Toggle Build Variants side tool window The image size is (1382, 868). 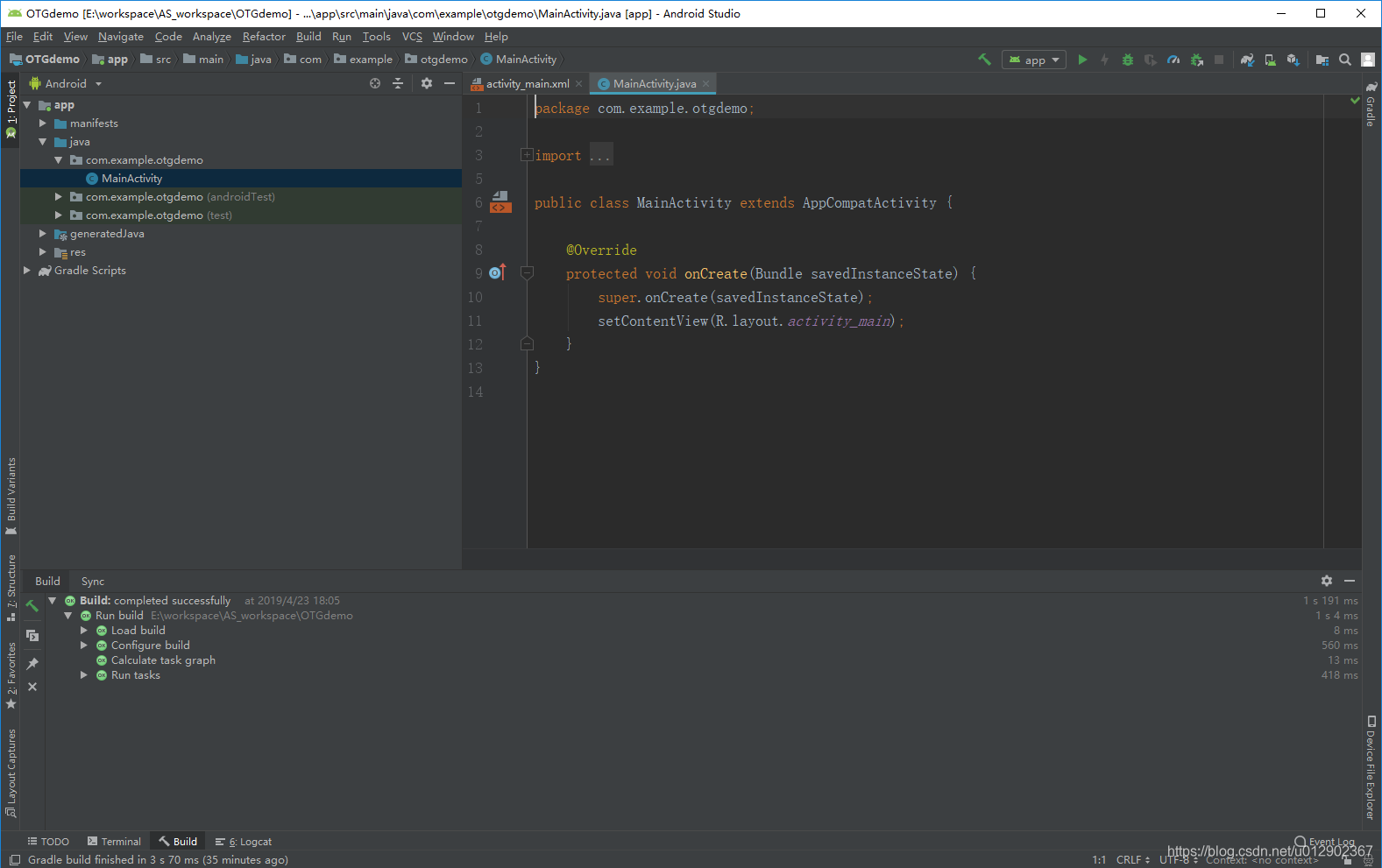point(11,497)
